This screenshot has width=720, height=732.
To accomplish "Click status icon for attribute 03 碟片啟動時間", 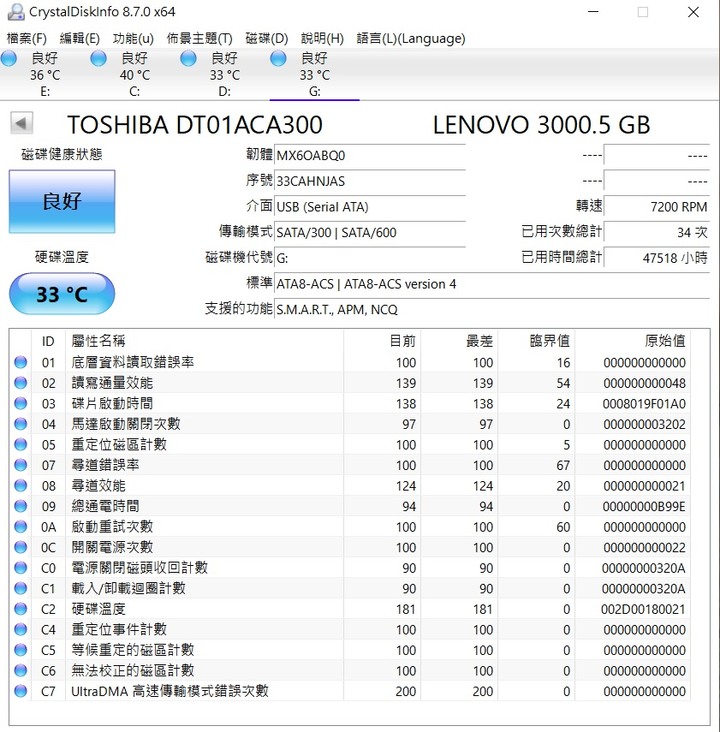I will 21,403.
